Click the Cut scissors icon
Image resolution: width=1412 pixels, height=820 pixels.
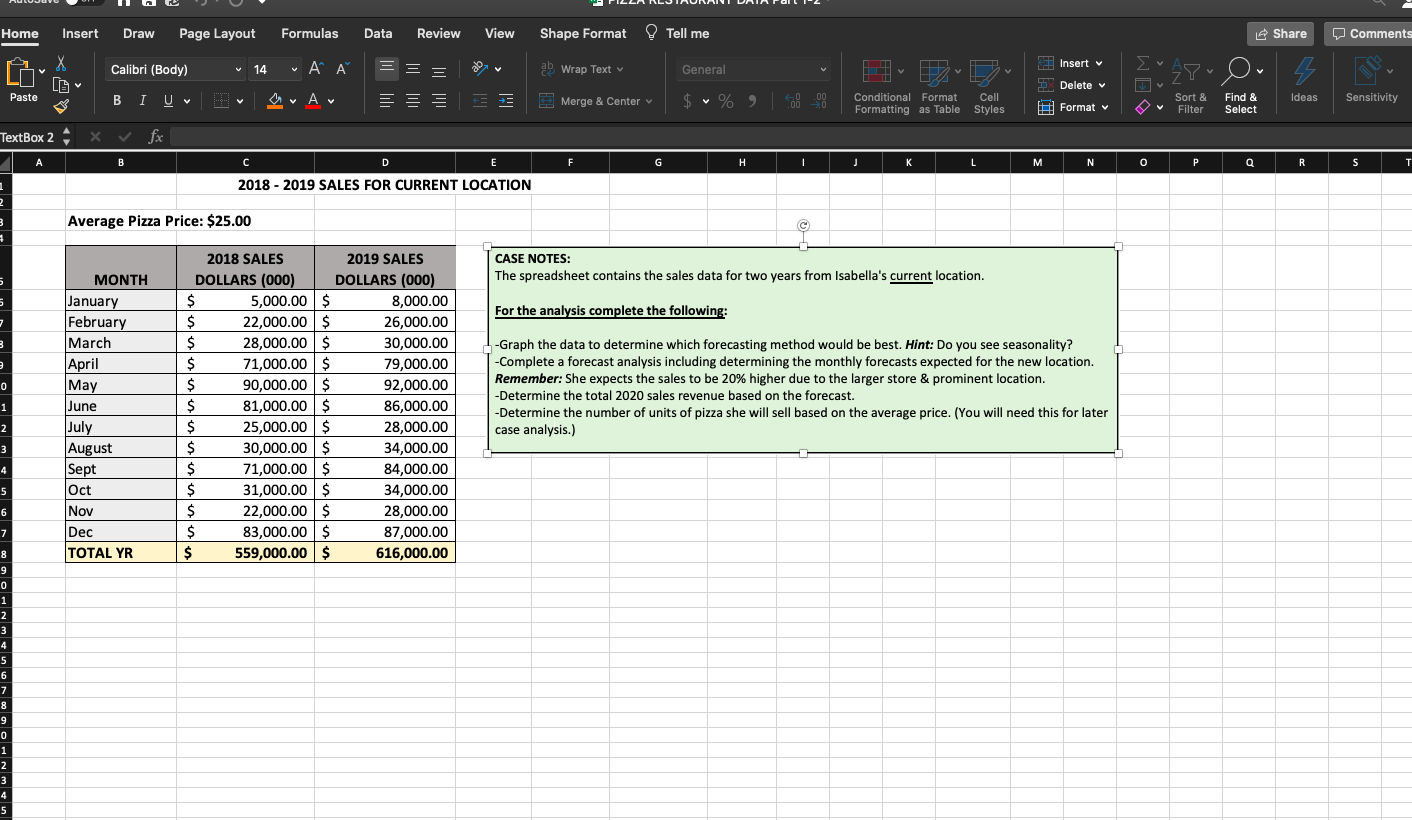(x=62, y=62)
